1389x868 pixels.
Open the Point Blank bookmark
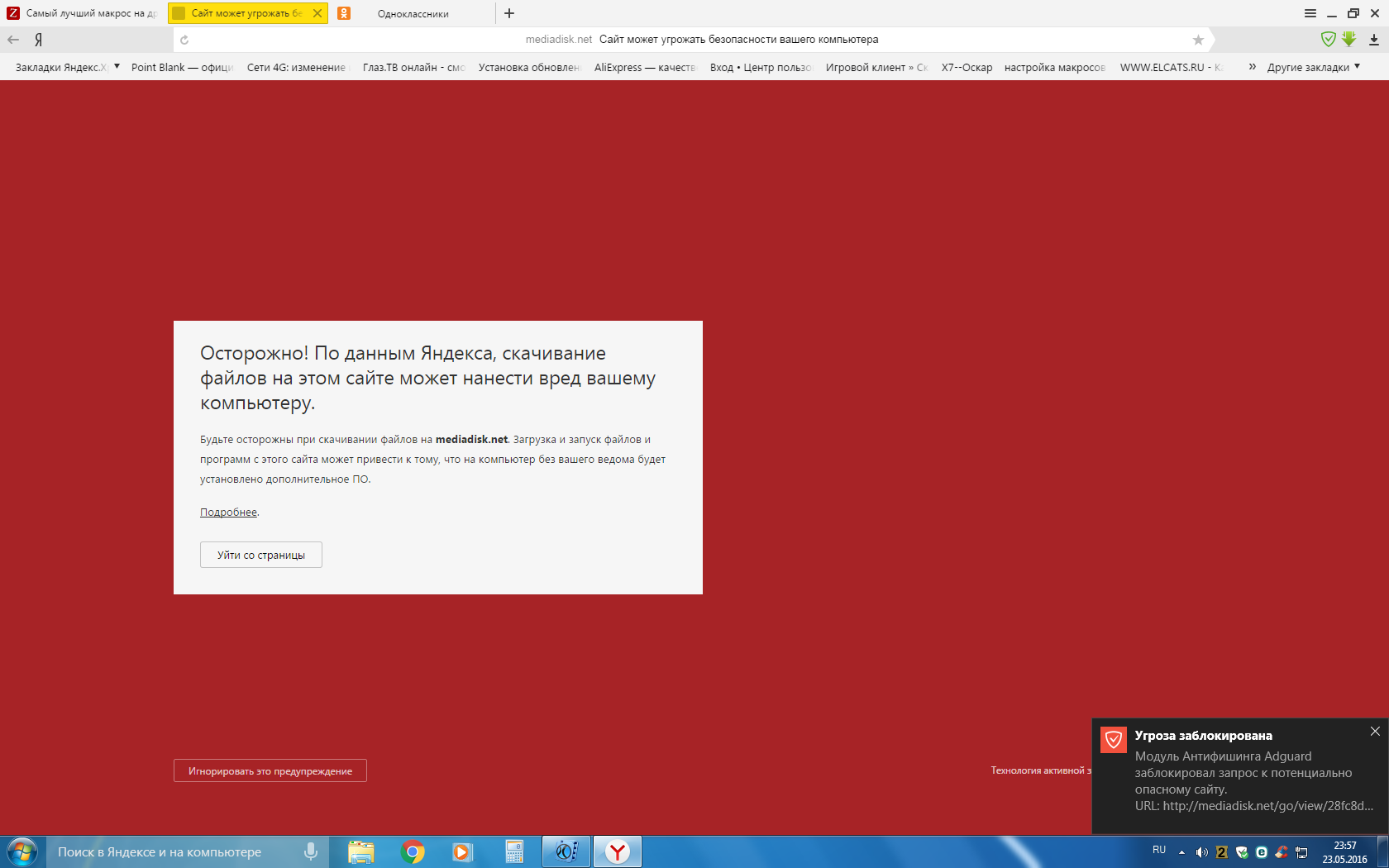pos(182,67)
